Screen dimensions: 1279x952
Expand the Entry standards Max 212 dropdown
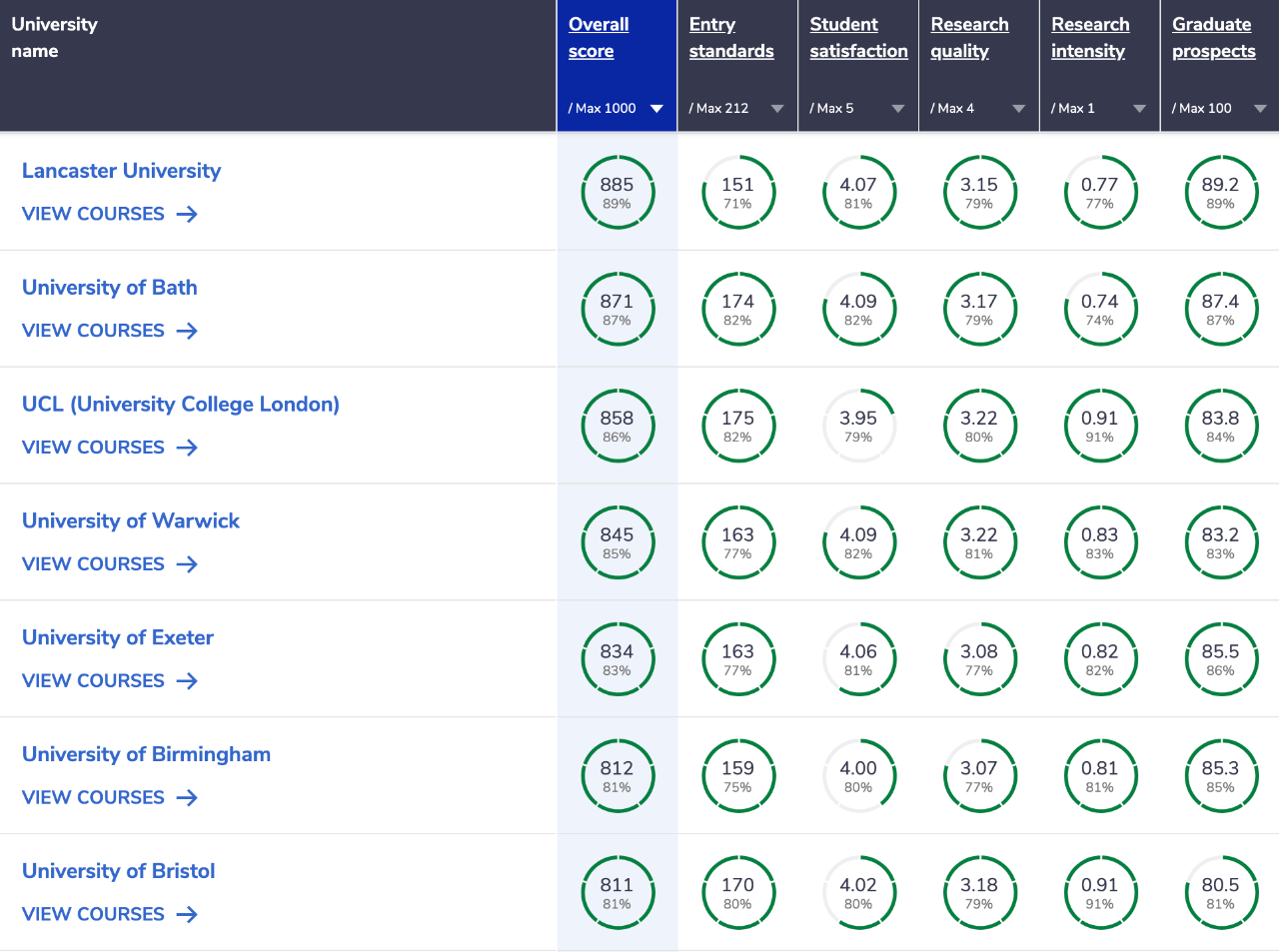click(777, 109)
